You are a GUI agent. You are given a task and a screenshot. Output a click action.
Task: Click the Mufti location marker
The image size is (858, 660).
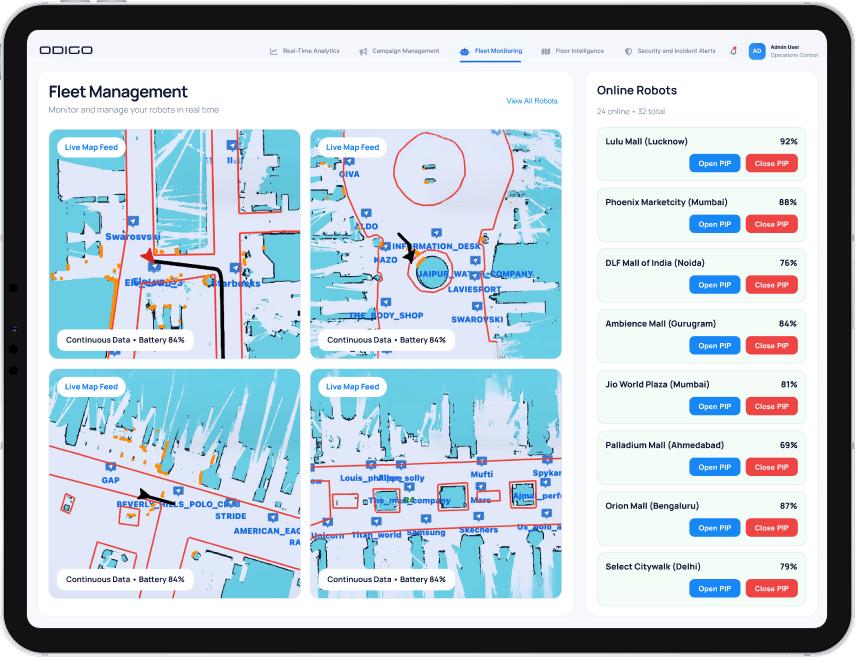click(483, 461)
